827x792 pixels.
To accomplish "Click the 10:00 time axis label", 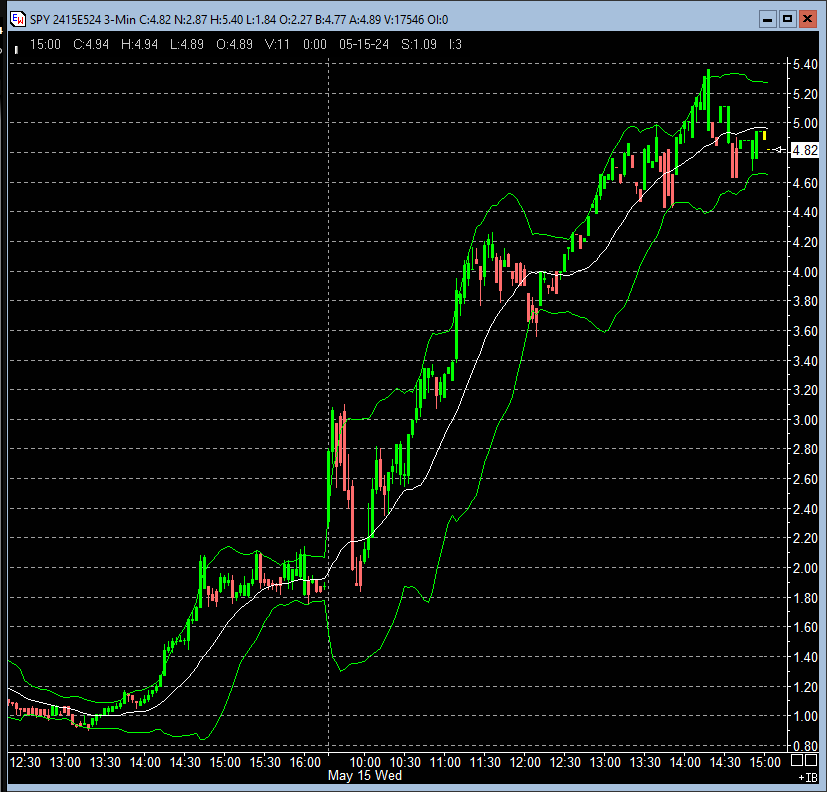I will [x=366, y=762].
